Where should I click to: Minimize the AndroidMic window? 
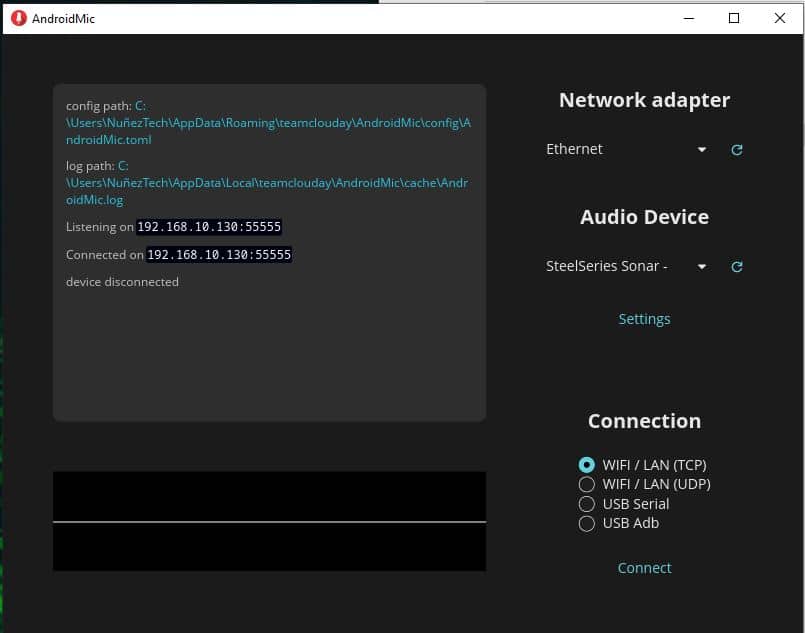pos(687,17)
